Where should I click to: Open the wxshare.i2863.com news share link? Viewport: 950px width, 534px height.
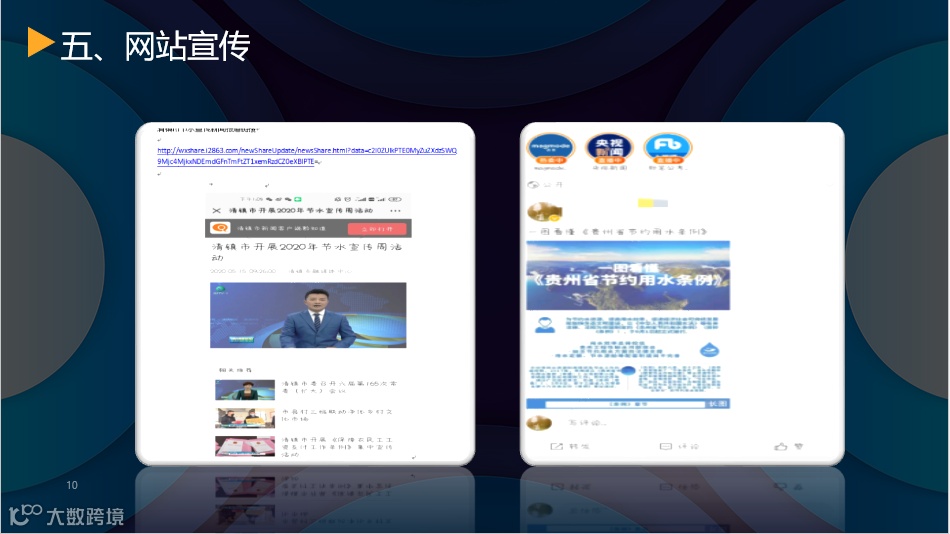click(x=307, y=156)
